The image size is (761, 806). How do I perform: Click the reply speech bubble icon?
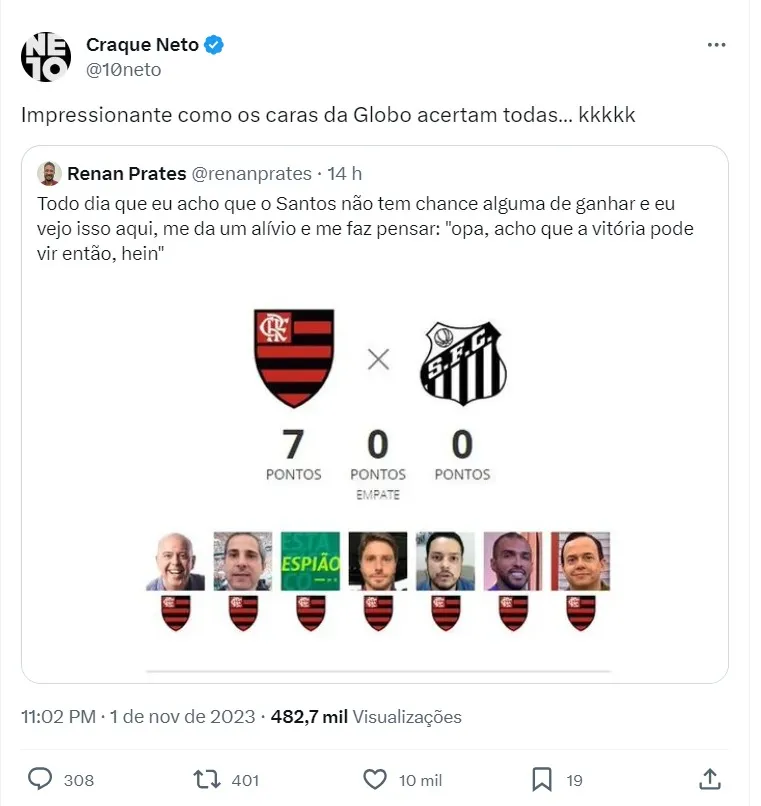coord(40,779)
